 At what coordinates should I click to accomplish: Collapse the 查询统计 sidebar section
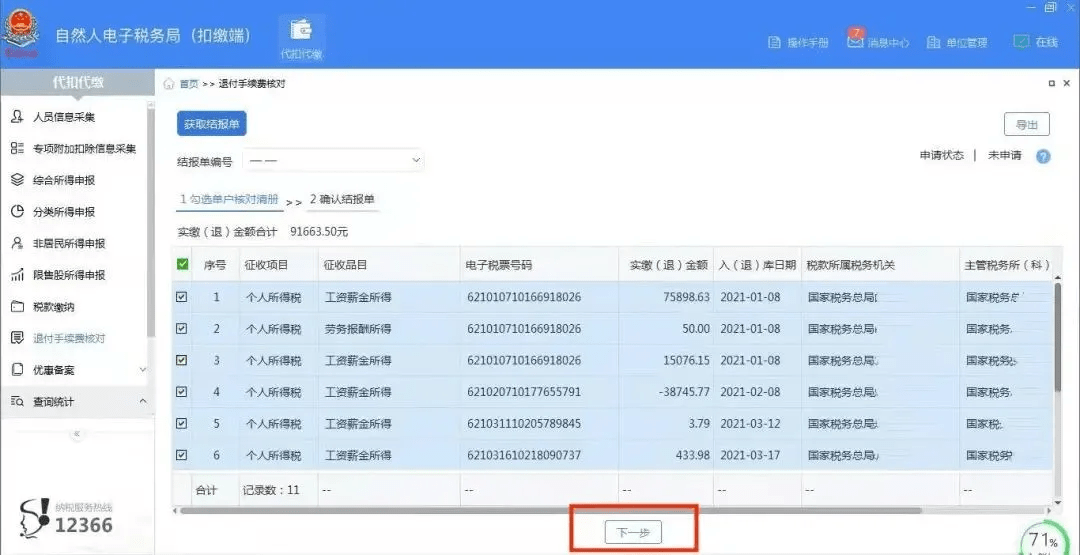click(x=142, y=401)
